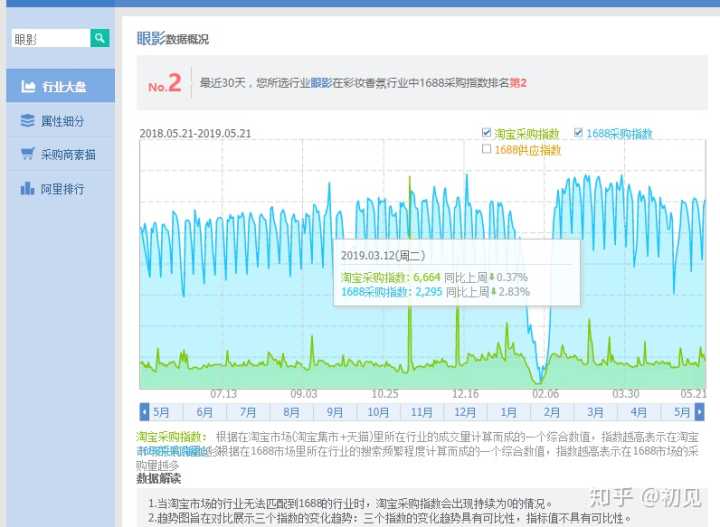The height and width of the screenshot is (527, 720).
Task: Click the left arrow of the month timeline
Action: pyautogui.click(x=144, y=412)
